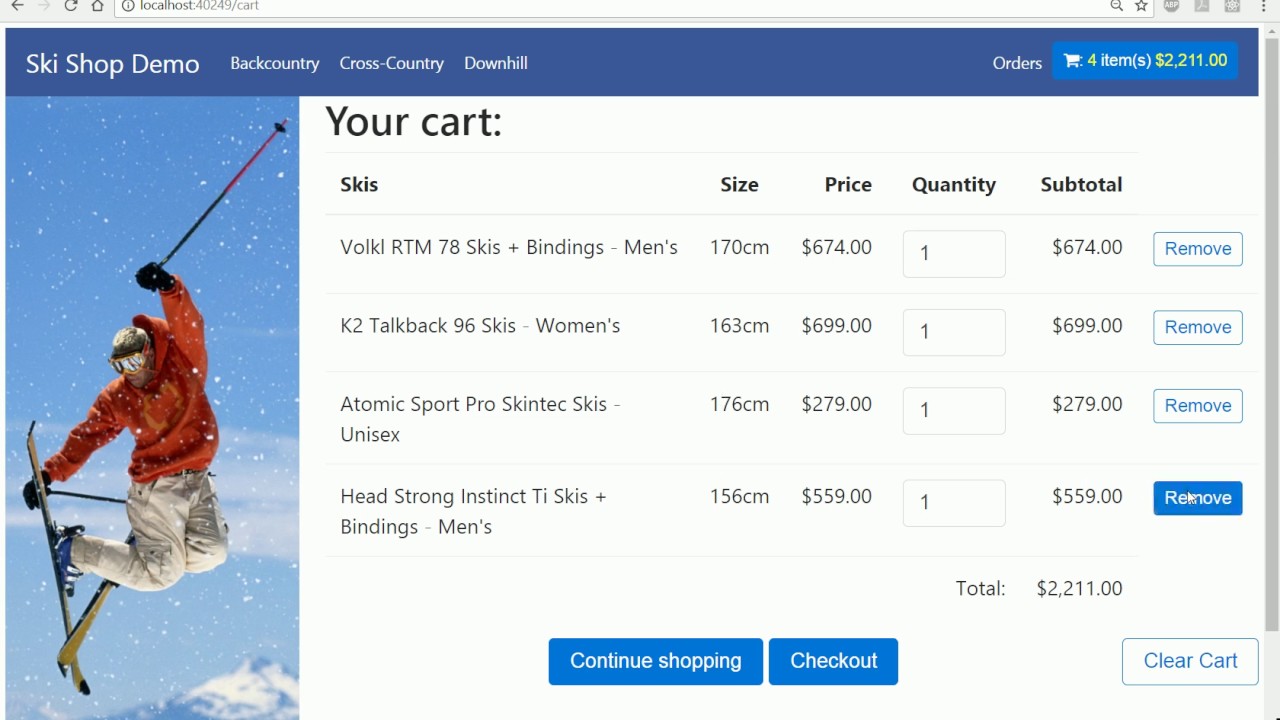This screenshot has width=1280, height=720.
Task: Click the $279.00 price cell
Action: [836, 404]
